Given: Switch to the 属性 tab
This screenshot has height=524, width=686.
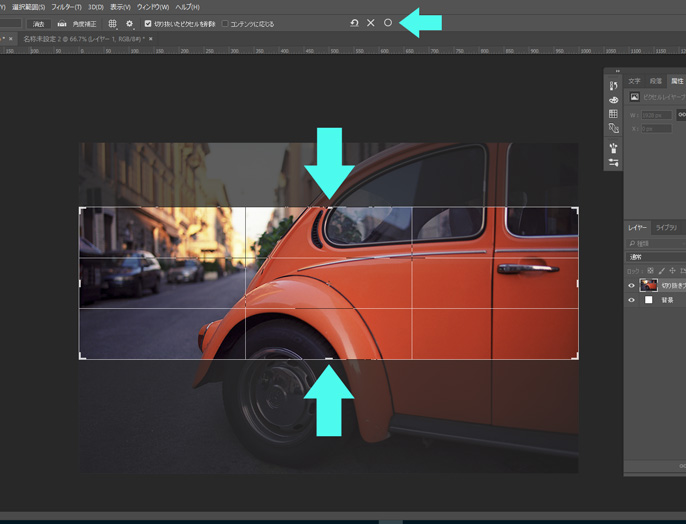Looking at the screenshot, I should click(x=677, y=81).
